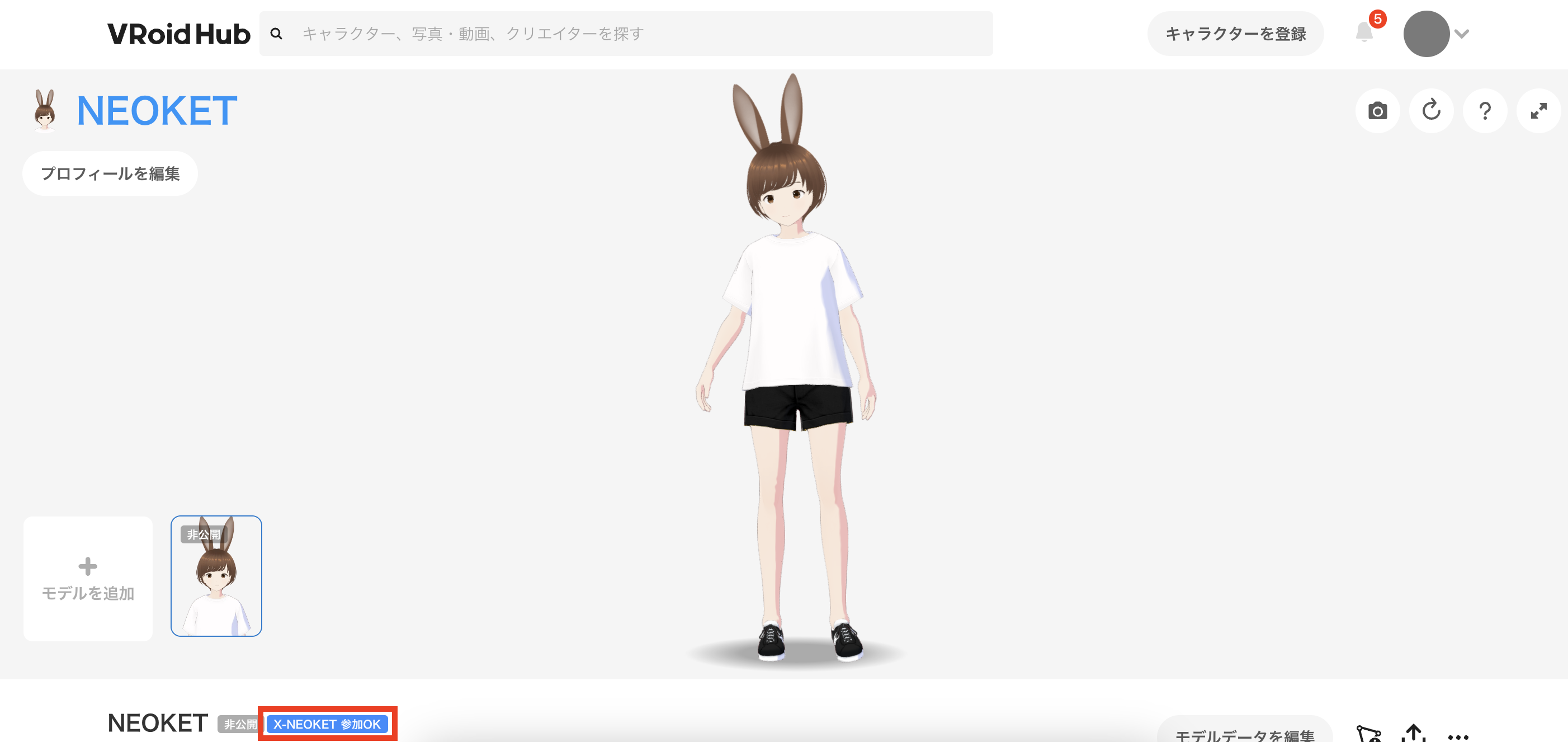1568x742 pixels.
Task: Open notifications bell with 5 badge
Action: pyautogui.click(x=1364, y=33)
